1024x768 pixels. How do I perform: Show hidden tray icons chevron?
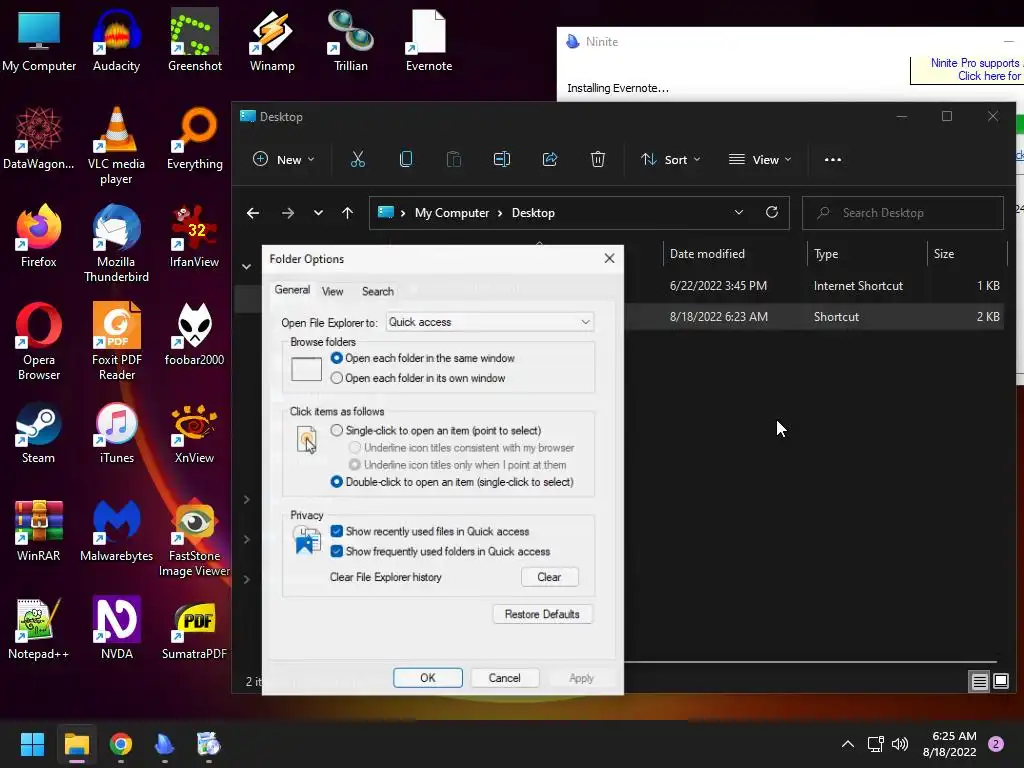click(x=848, y=744)
